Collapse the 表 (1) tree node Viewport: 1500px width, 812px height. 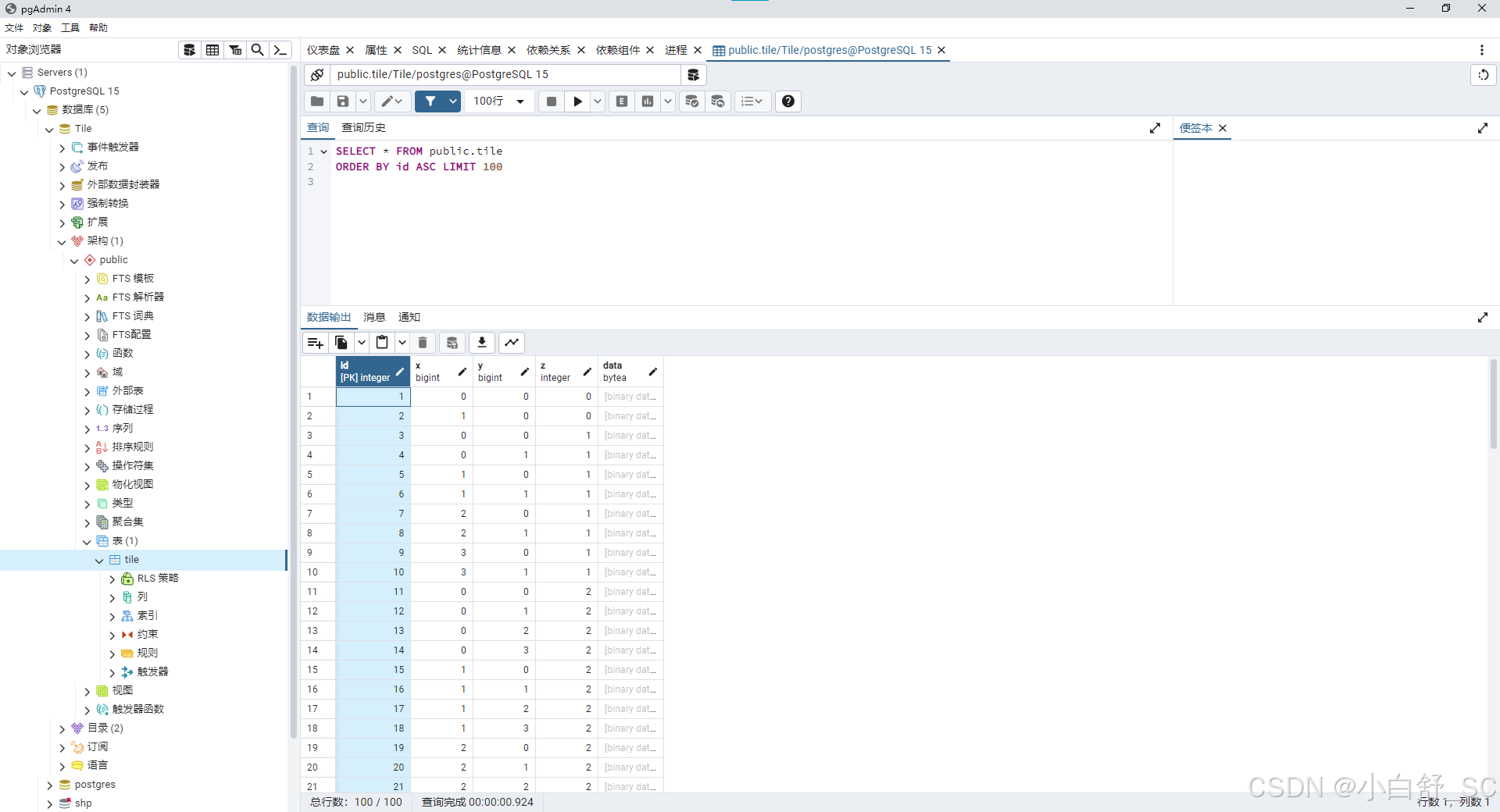tap(87, 541)
